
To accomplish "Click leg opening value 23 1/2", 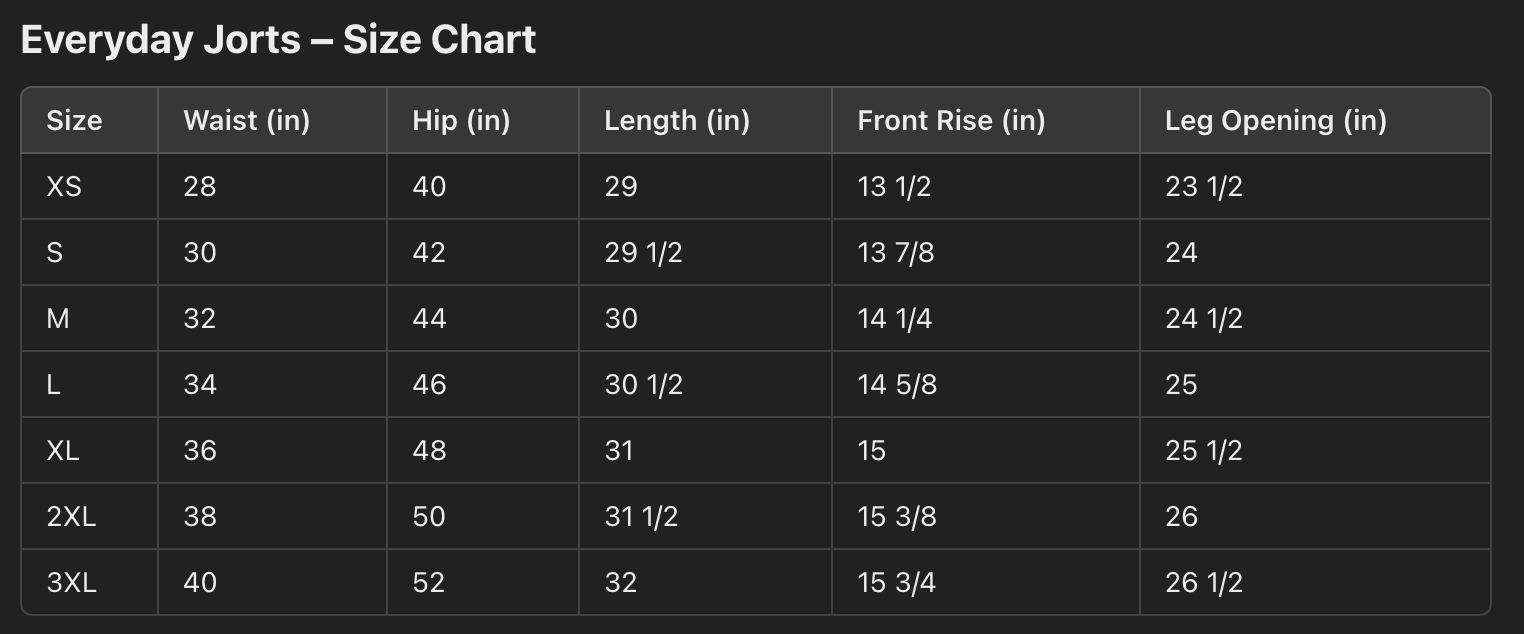I will pyautogui.click(x=1203, y=186).
